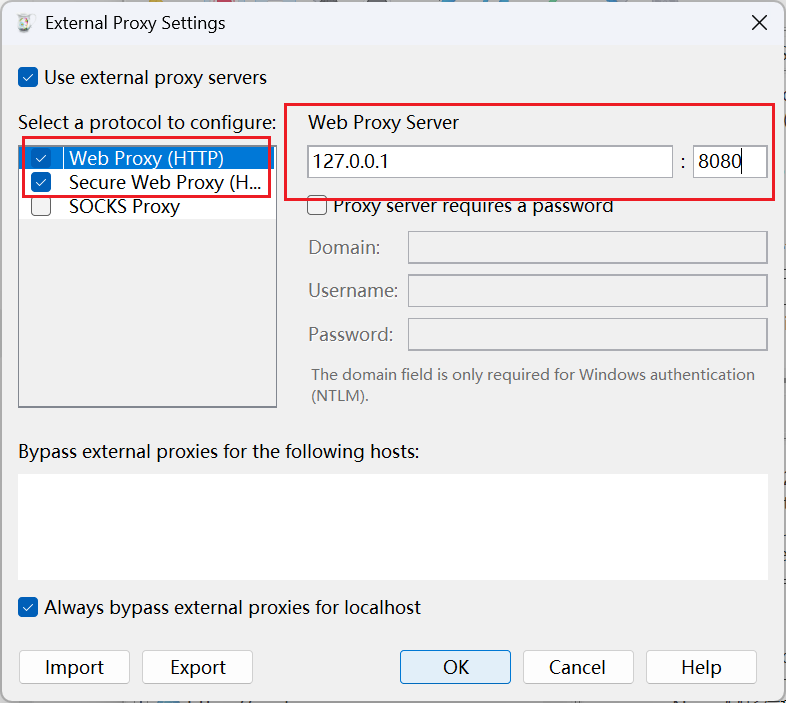Enable the SOCKS Proxy checkbox
Viewport: 786px width, 703px height.
click(x=41, y=206)
